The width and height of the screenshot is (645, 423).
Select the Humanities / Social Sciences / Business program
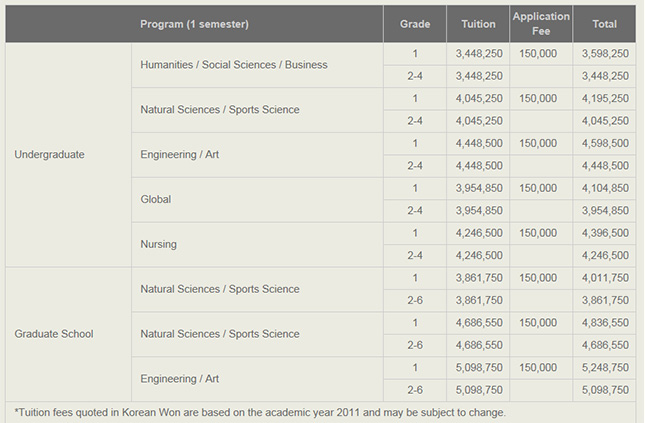point(234,65)
